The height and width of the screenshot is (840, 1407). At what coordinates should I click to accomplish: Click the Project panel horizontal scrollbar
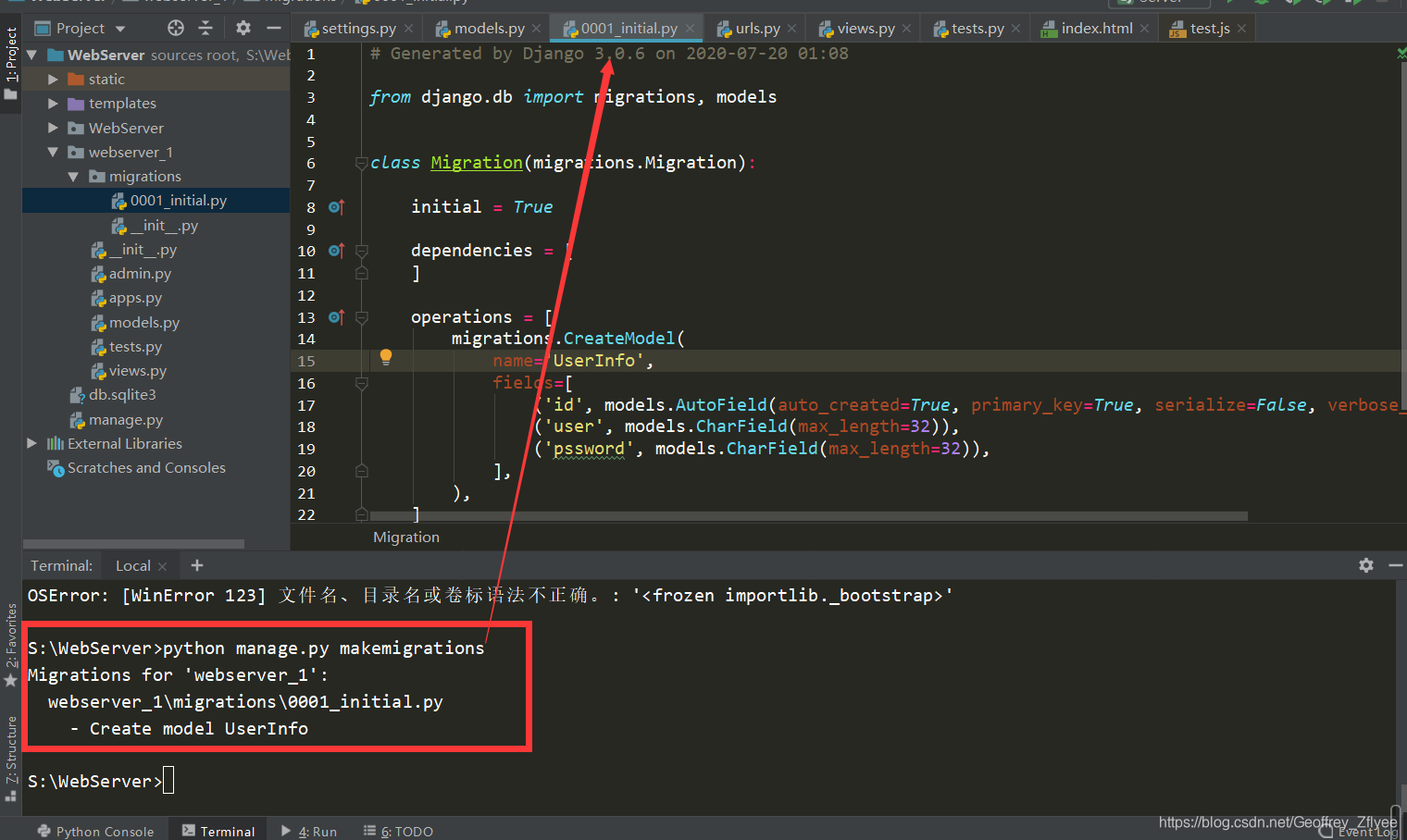point(134,544)
